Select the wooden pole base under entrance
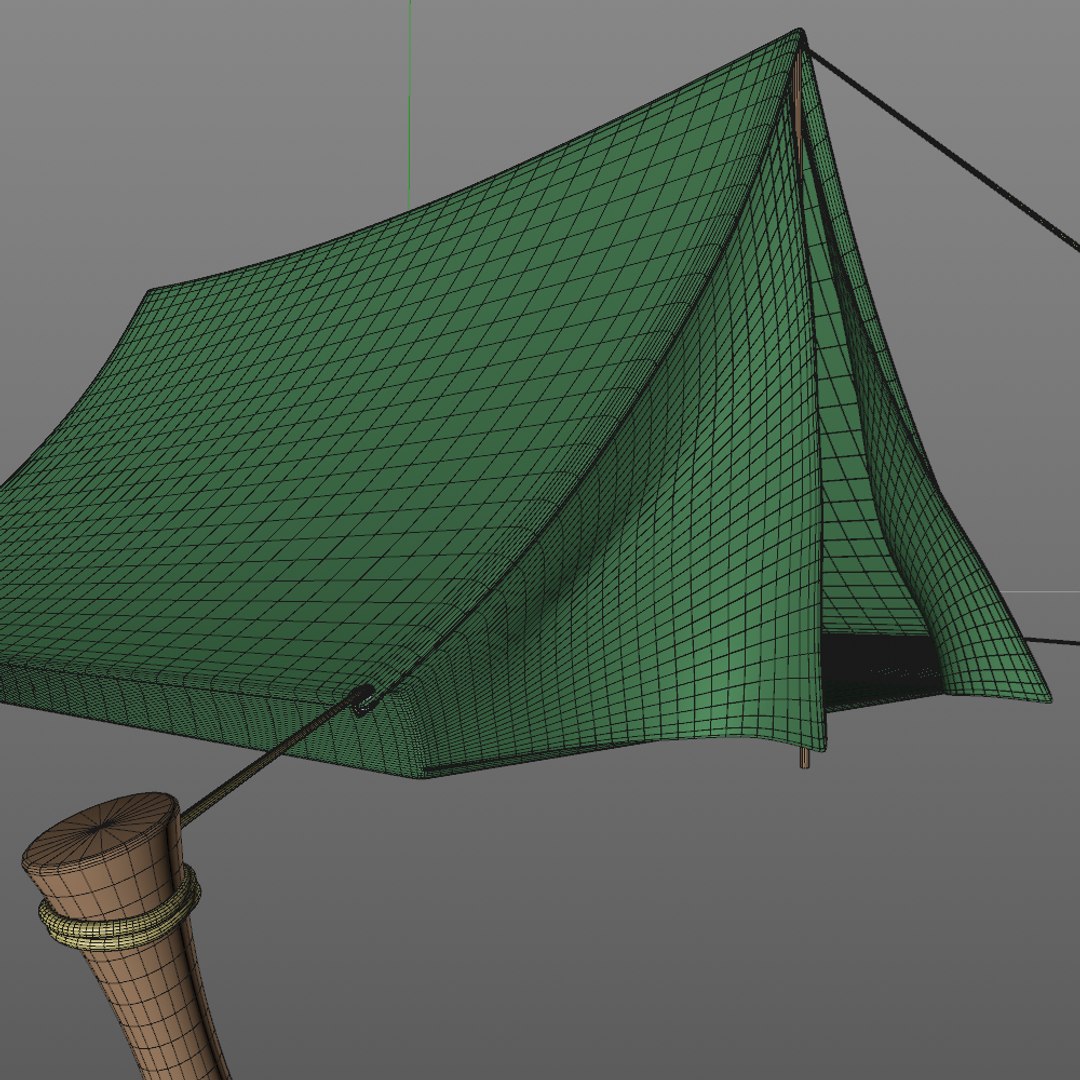Image resolution: width=1080 pixels, height=1080 pixels. [804, 758]
